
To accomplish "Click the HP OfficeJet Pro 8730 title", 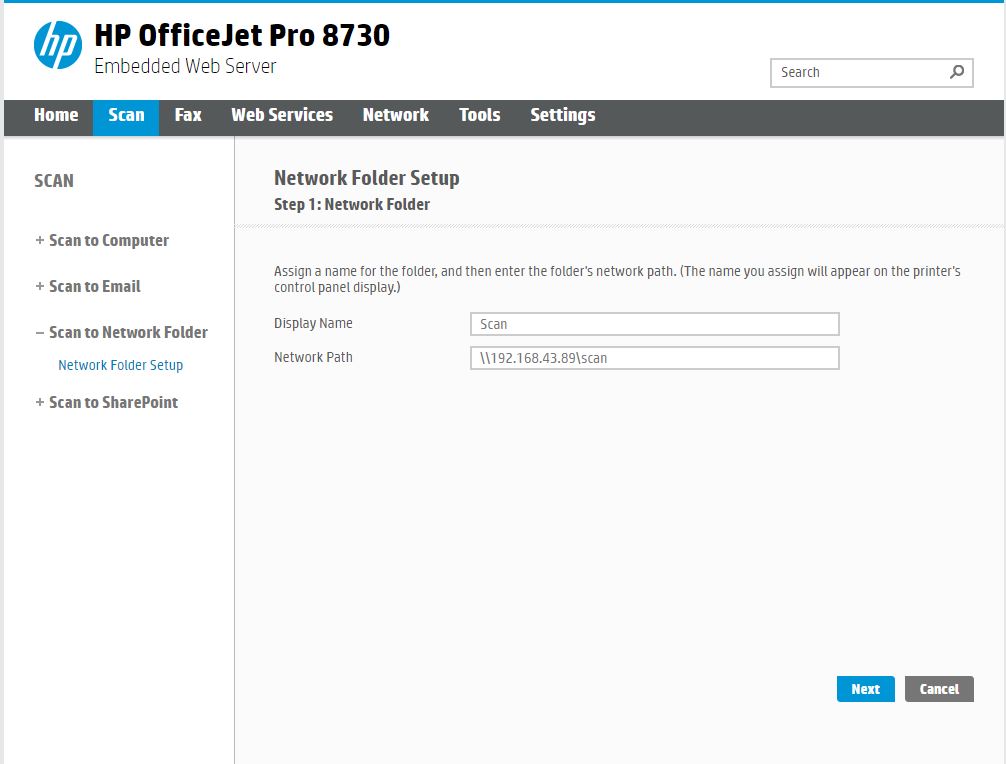I will click(242, 35).
